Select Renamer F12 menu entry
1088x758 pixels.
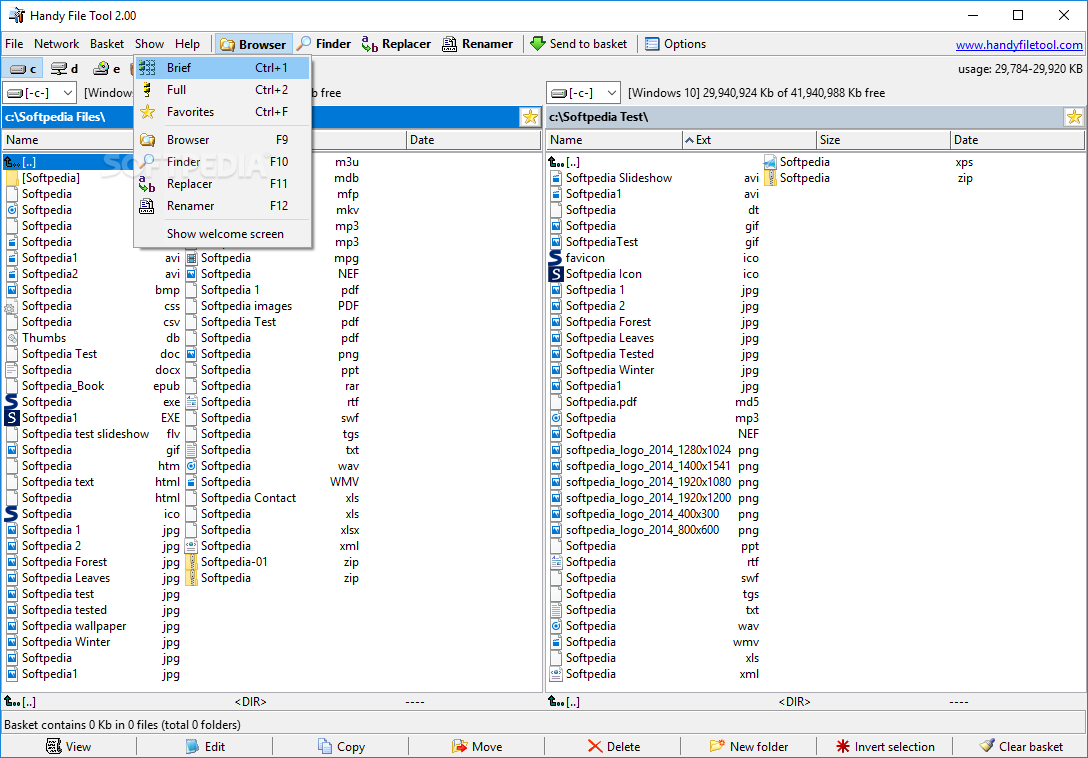pos(222,205)
